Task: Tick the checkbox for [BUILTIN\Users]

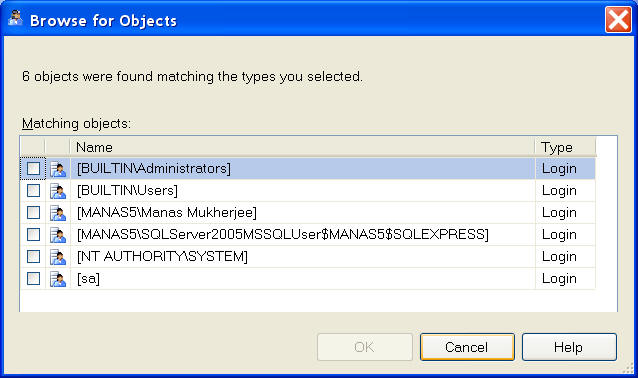Action: (33, 190)
